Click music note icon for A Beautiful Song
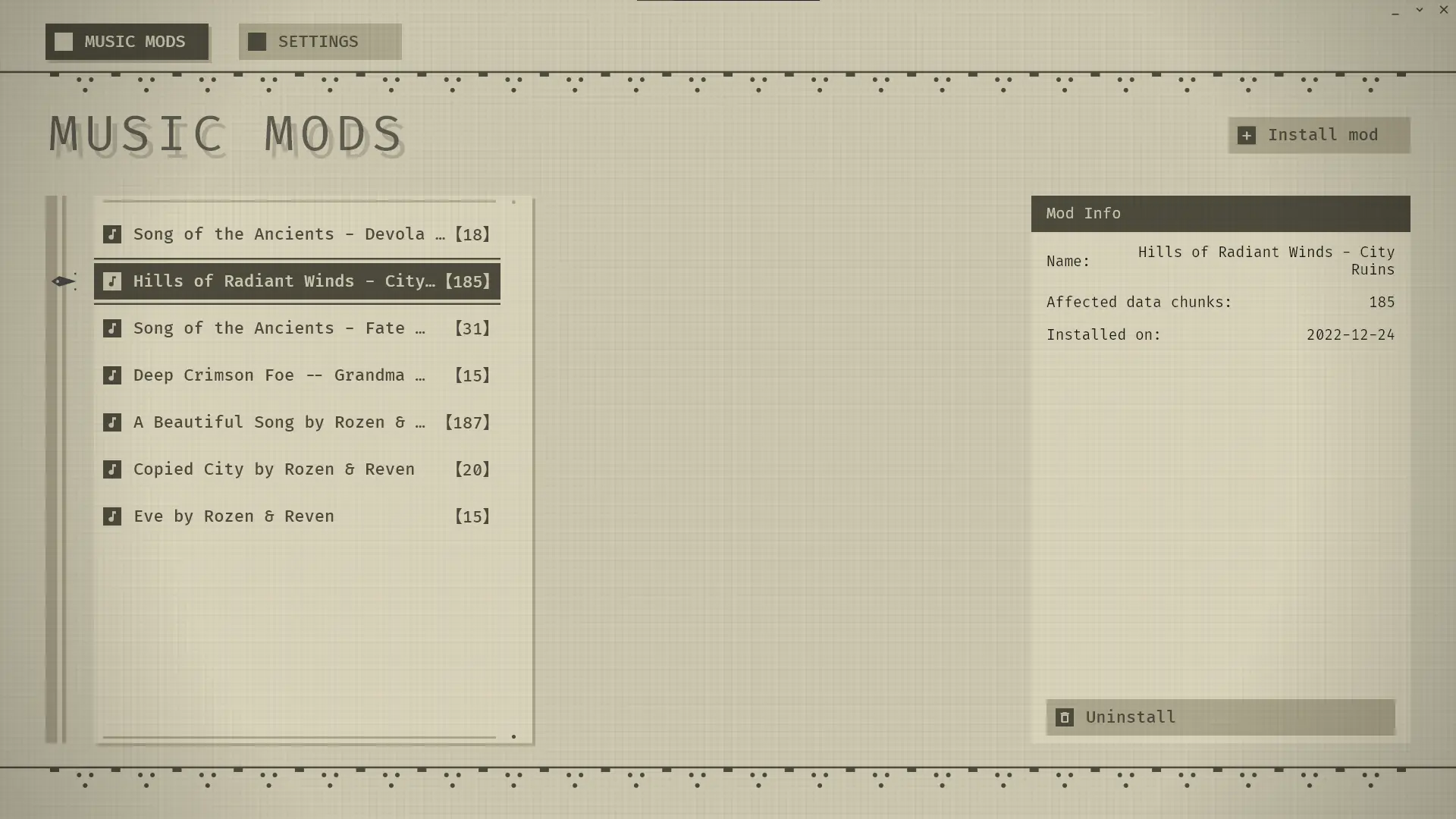This screenshot has height=819, width=1456. point(112,422)
